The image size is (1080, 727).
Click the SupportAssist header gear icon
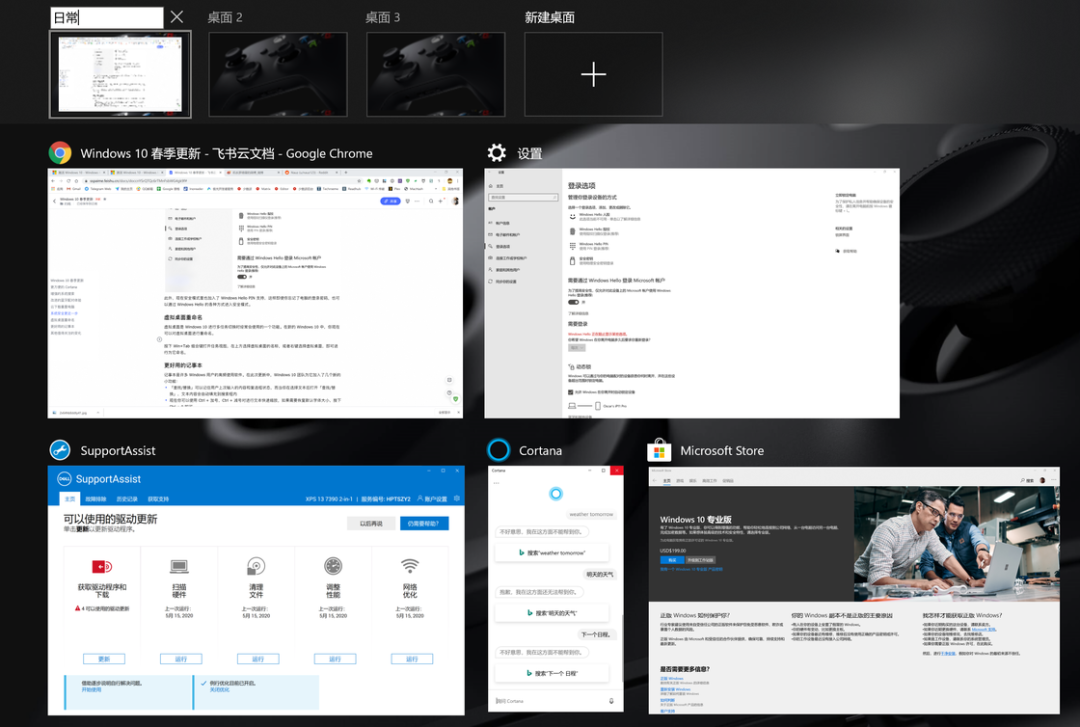point(457,498)
